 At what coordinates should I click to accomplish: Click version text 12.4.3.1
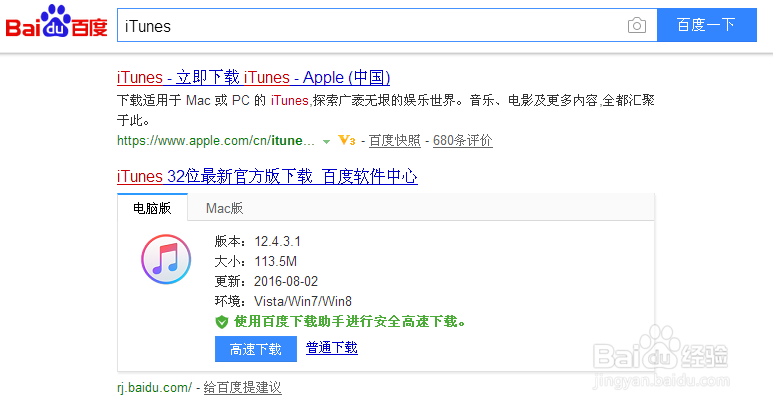(278, 241)
